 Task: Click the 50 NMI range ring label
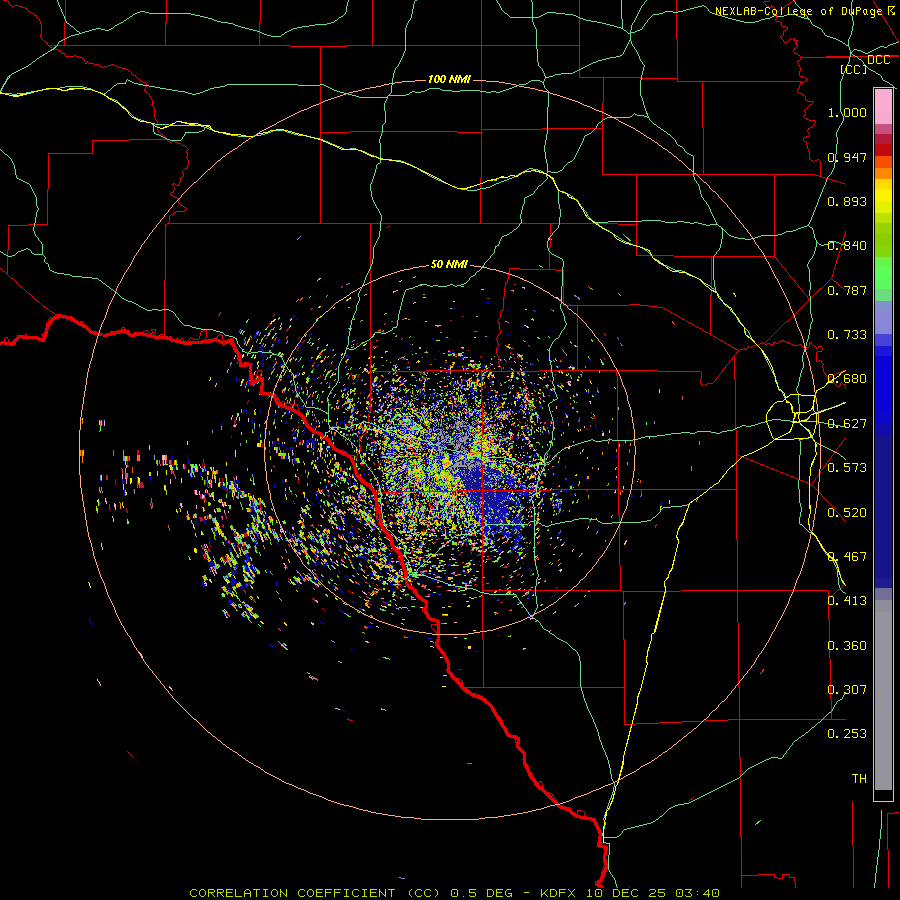(x=449, y=264)
